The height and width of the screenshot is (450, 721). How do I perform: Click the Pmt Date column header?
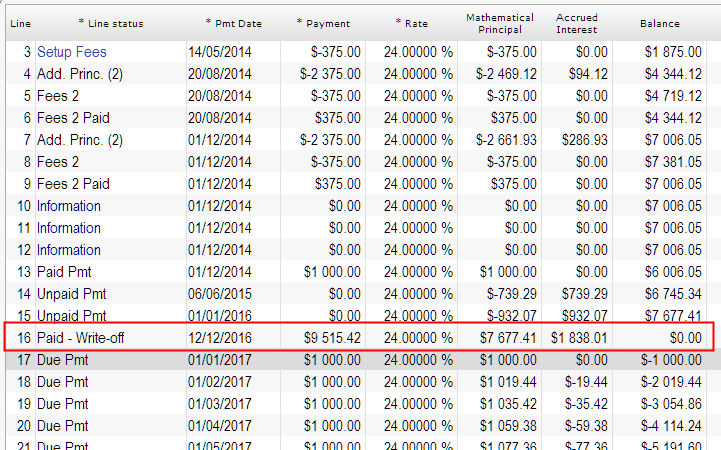tap(234, 23)
